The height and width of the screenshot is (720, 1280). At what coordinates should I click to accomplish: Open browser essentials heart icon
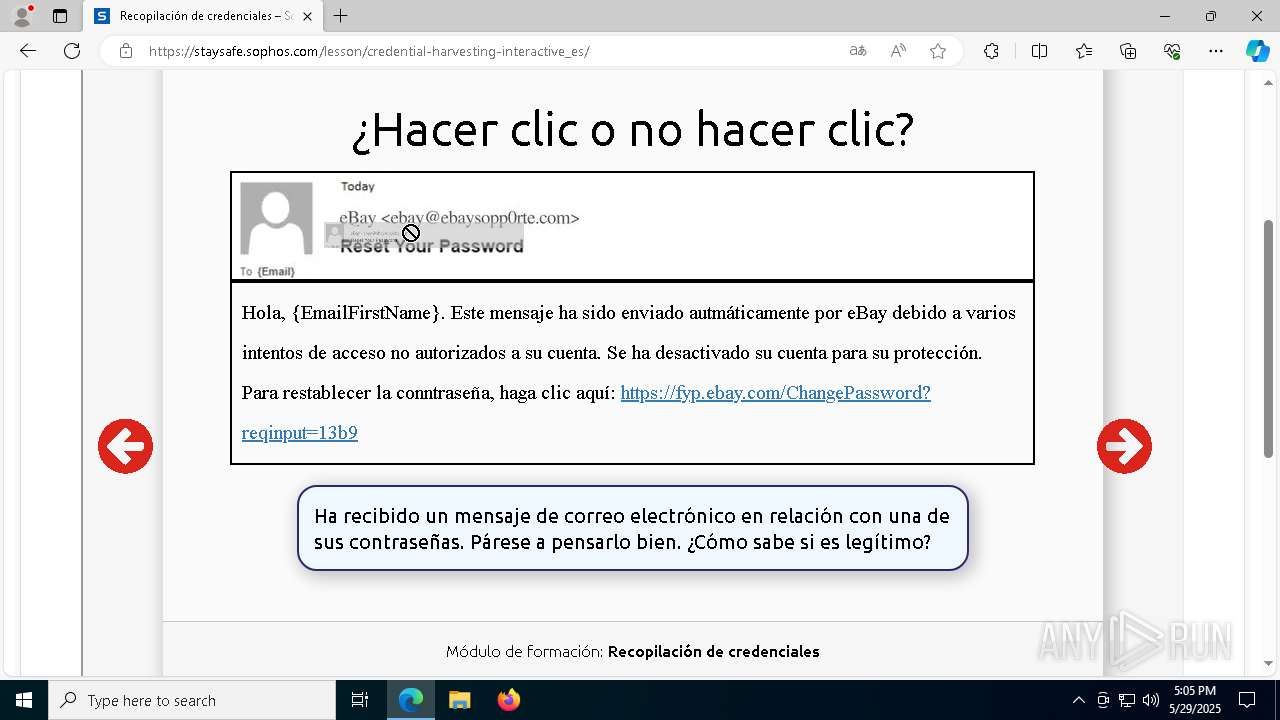click(1172, 51)
